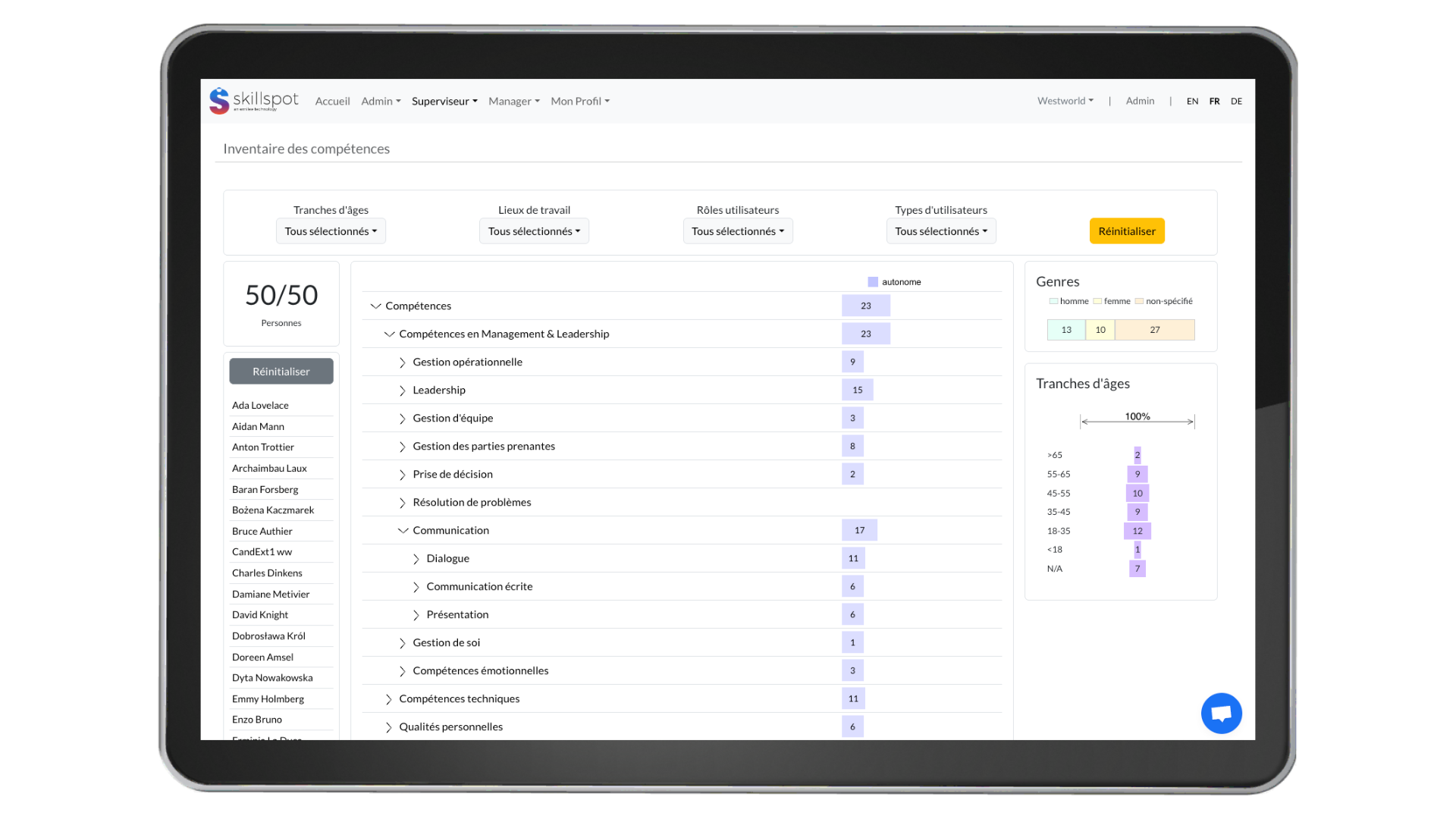Click the yellow Réinitialiser button

pyautogui.click(x=1126, y=231)
